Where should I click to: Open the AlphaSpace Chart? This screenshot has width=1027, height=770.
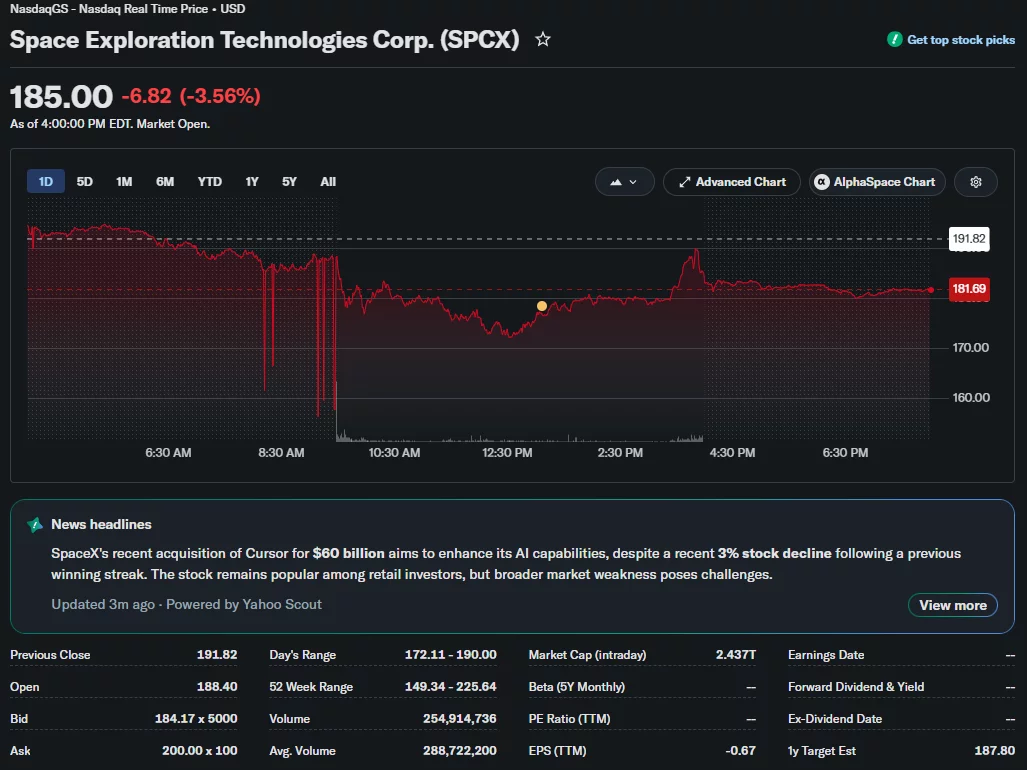(876, 182)
